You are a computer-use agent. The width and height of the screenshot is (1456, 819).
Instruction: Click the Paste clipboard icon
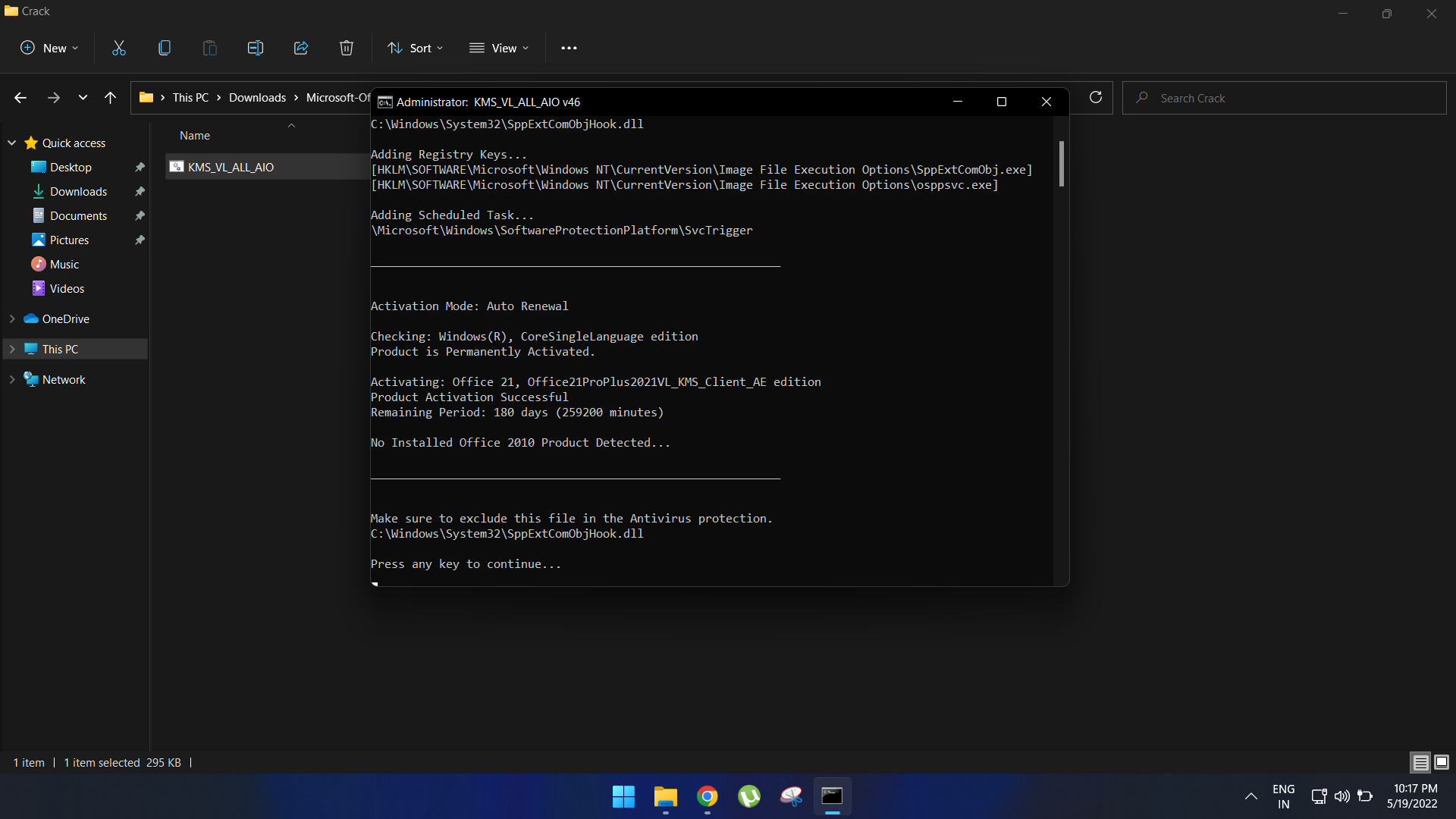[210, 48]
